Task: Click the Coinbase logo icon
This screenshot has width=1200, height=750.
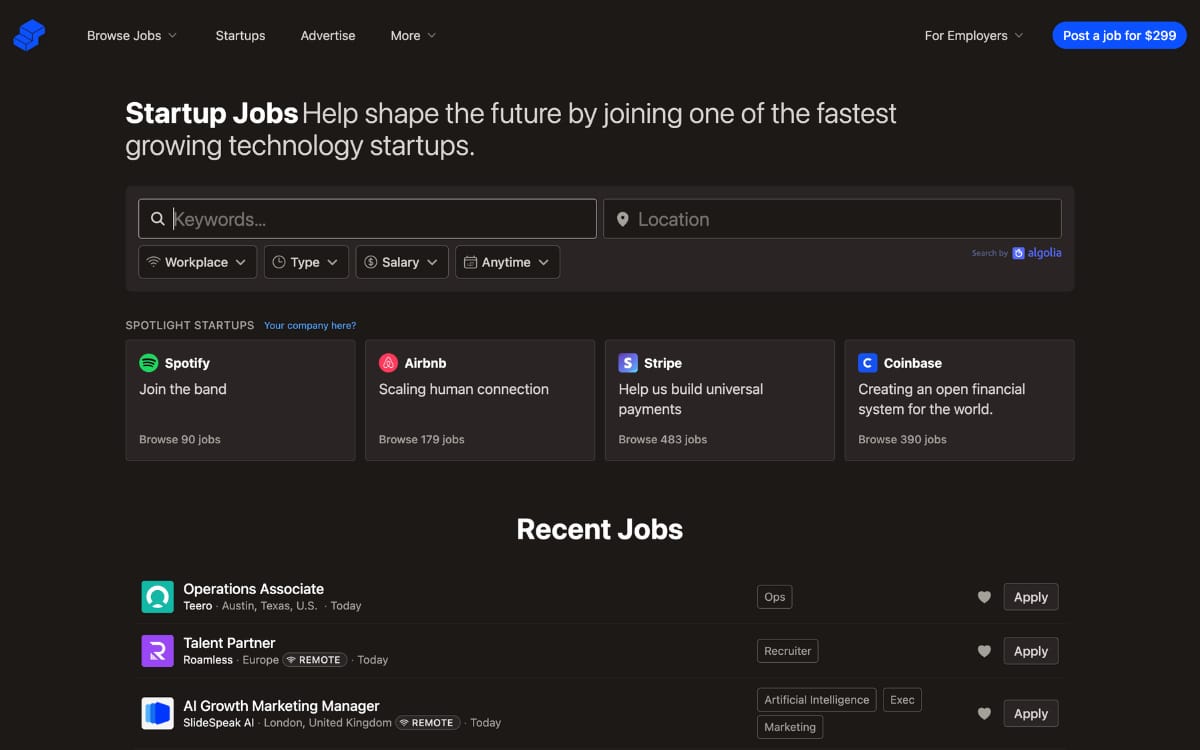Action: [868, 363]
